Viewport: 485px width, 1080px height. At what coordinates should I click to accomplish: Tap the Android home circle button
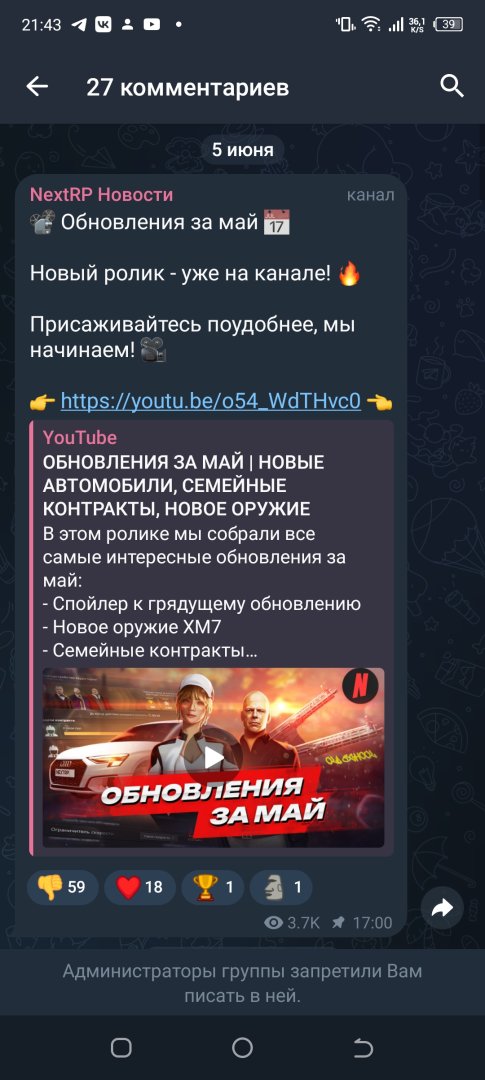pyautogui.click(x=242, y=1048)
